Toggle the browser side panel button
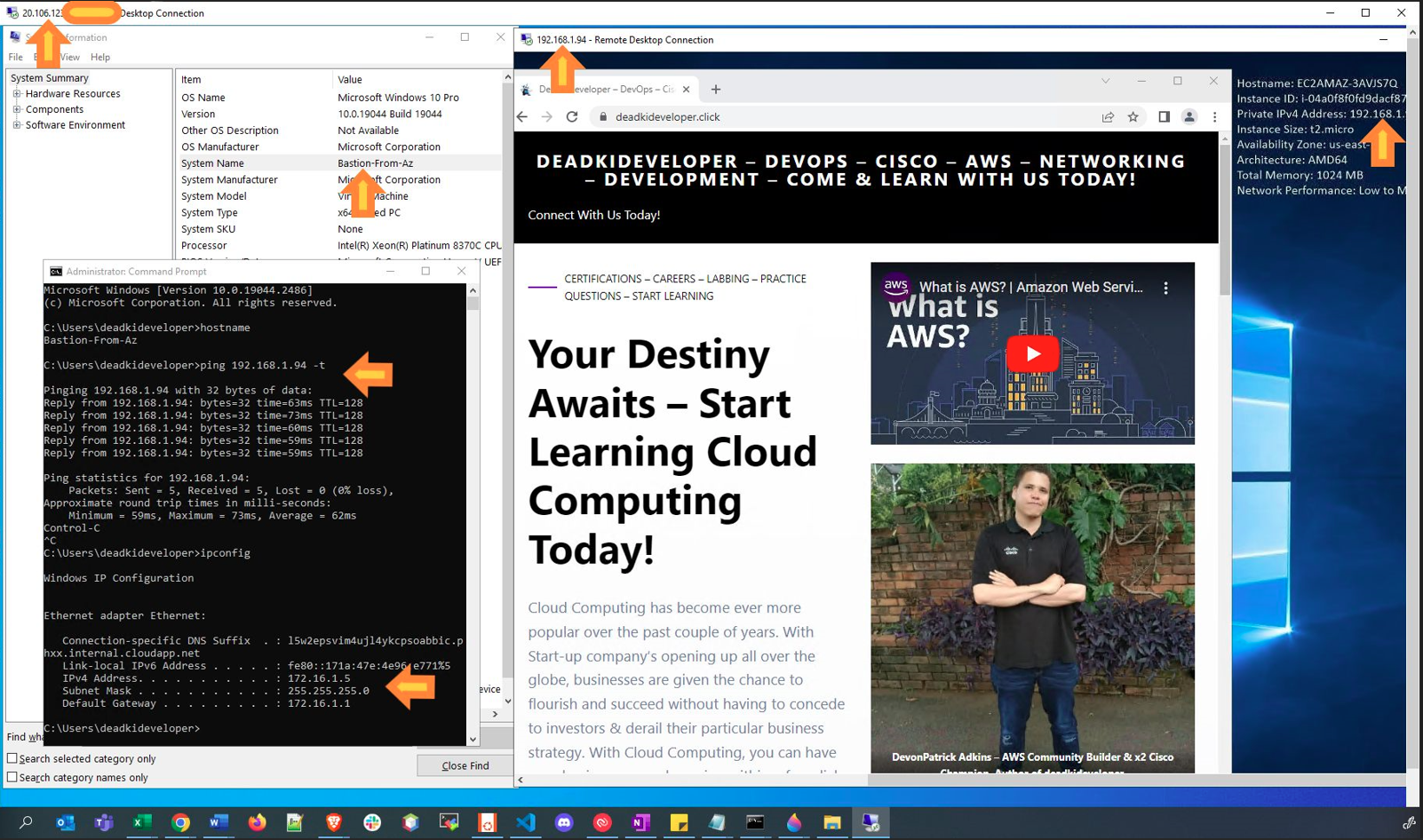Screen dimensions: 1423x840 (x=1164, y=117)
